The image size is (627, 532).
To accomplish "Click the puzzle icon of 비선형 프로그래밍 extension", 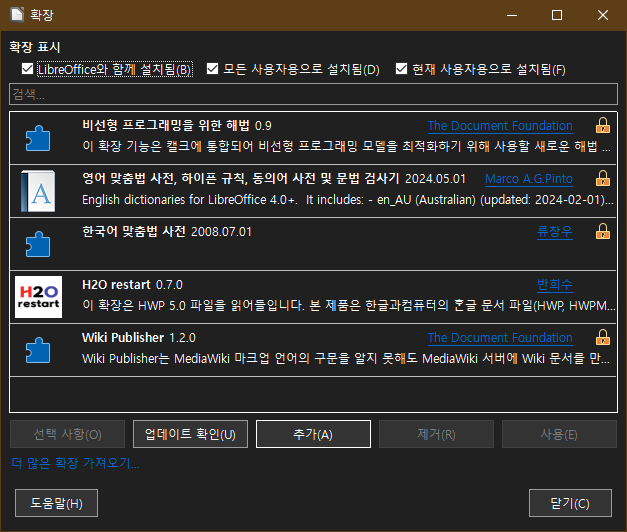I will [38, 138].
